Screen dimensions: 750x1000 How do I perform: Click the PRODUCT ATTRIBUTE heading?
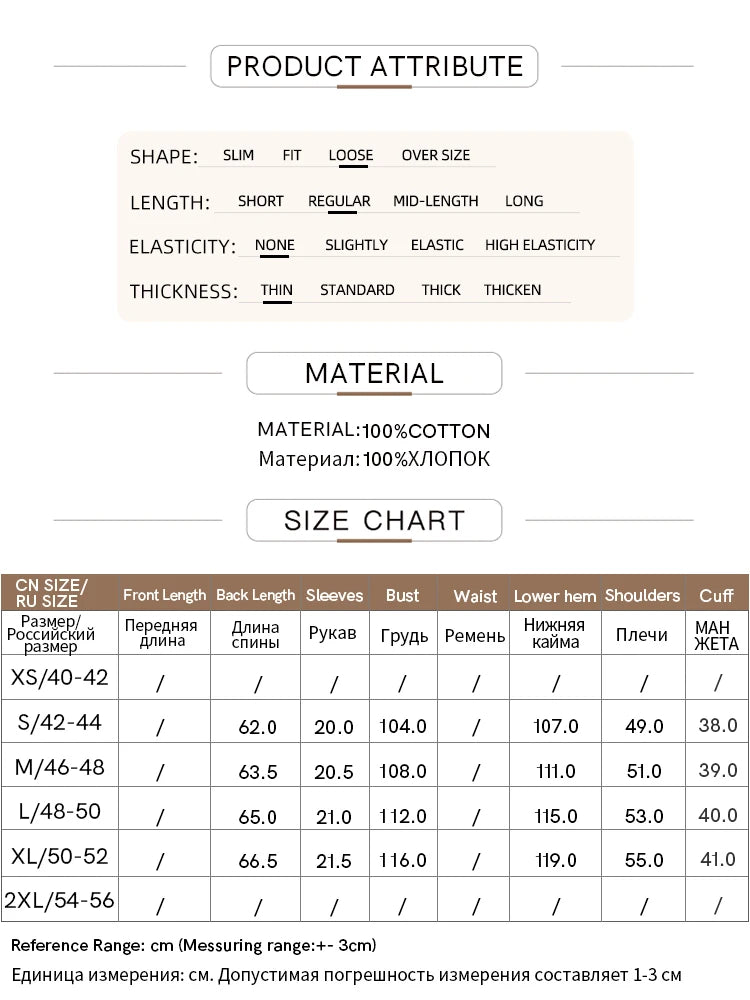(x=375, y=67)
